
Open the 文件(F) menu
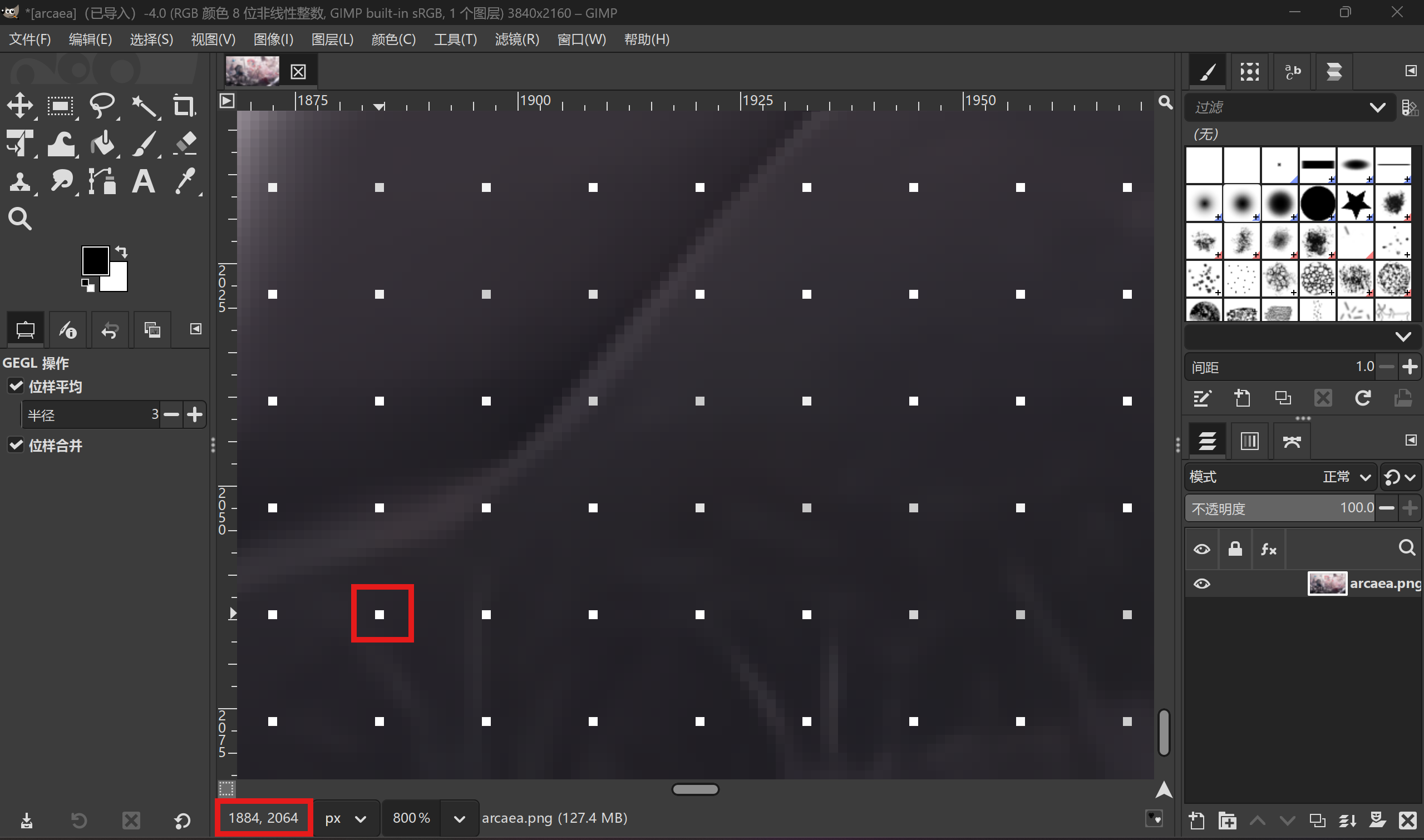(x=30, y=39)
